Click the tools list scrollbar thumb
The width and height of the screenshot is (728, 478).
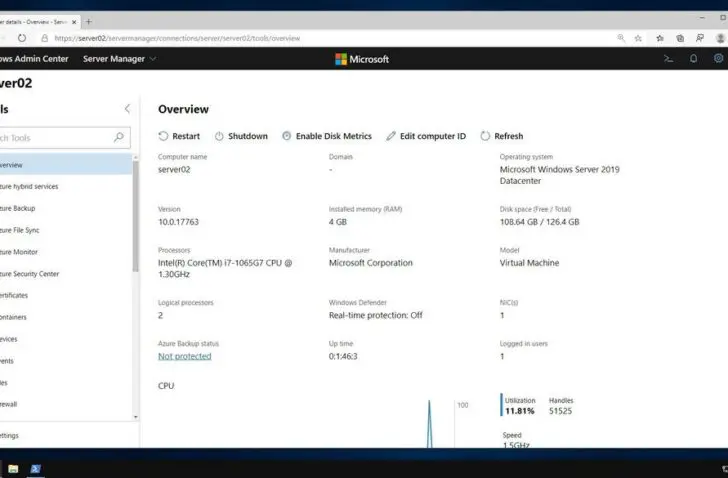[x=136, y=216]
